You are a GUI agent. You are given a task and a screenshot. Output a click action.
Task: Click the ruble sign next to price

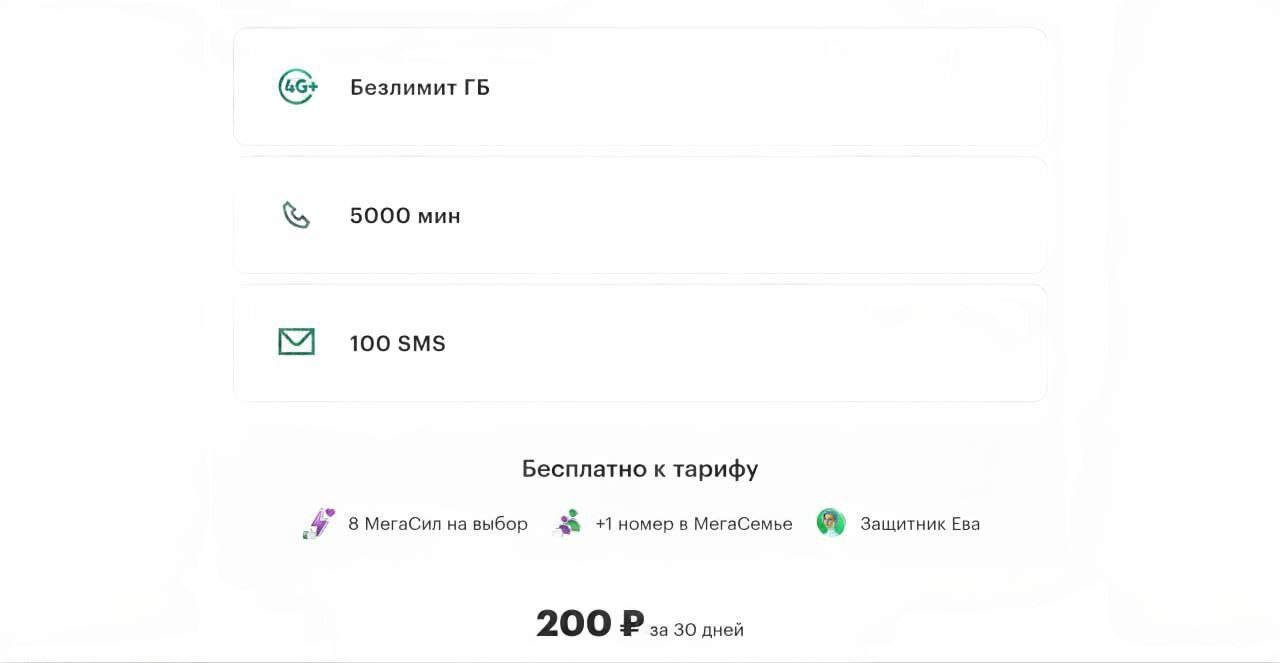coord(631,624)
